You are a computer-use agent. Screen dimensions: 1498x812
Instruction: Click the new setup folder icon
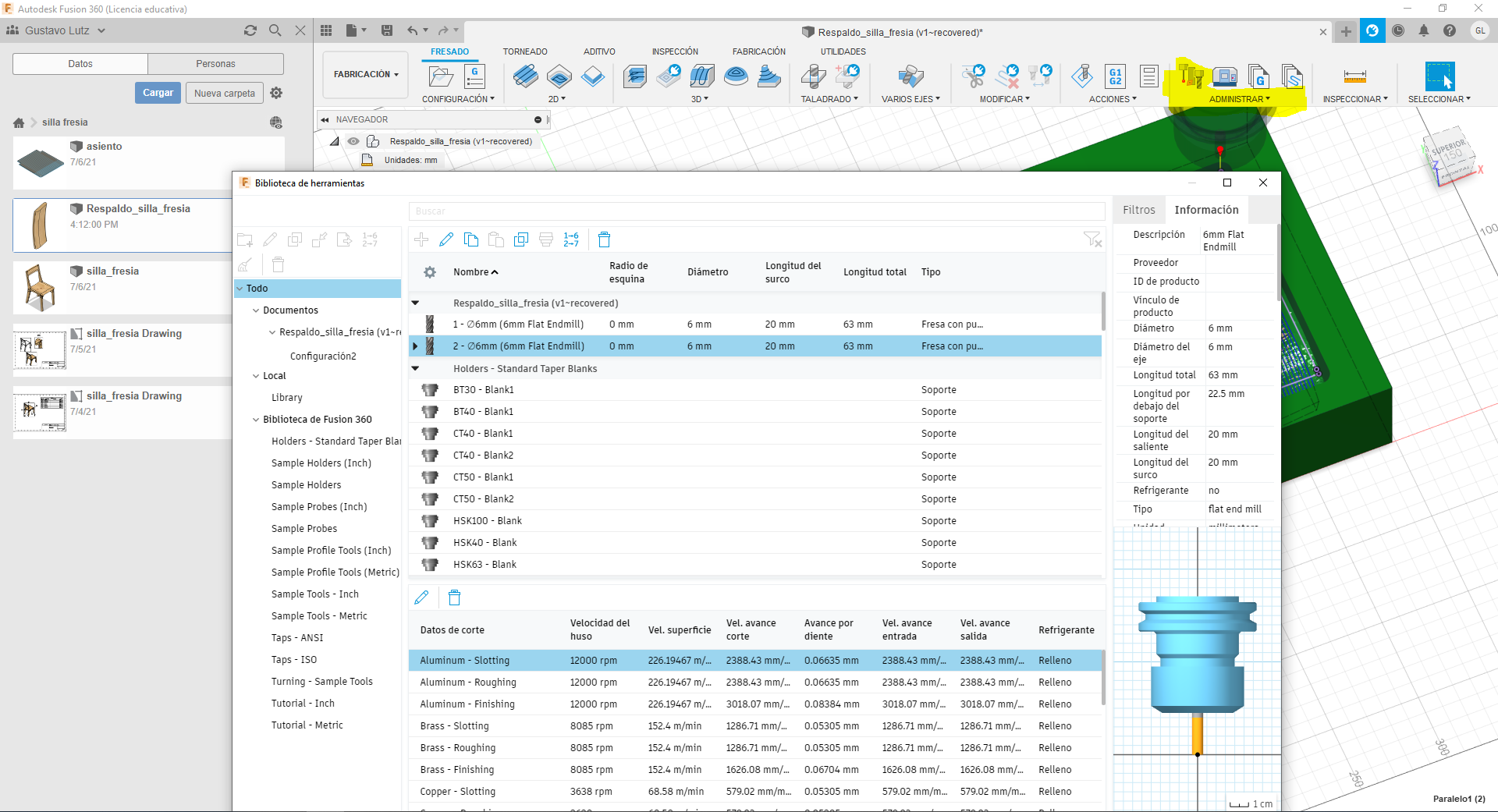441,76
